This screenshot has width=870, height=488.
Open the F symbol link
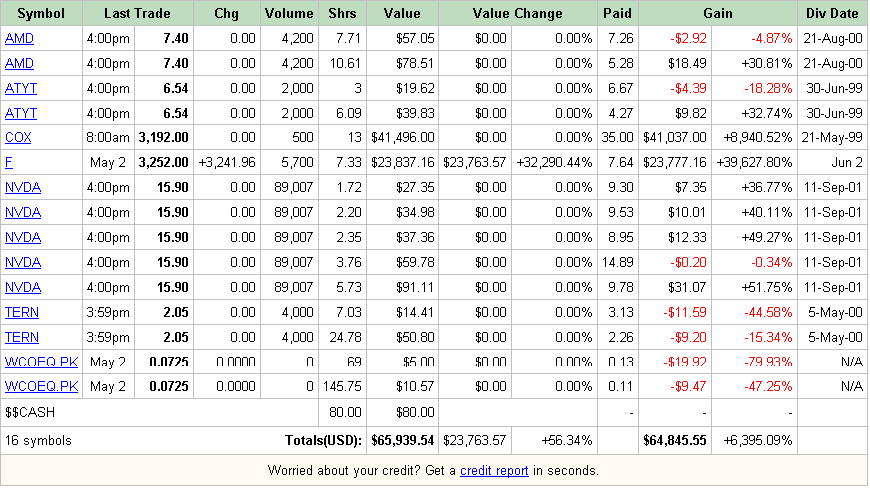click(x=8, y=162)
